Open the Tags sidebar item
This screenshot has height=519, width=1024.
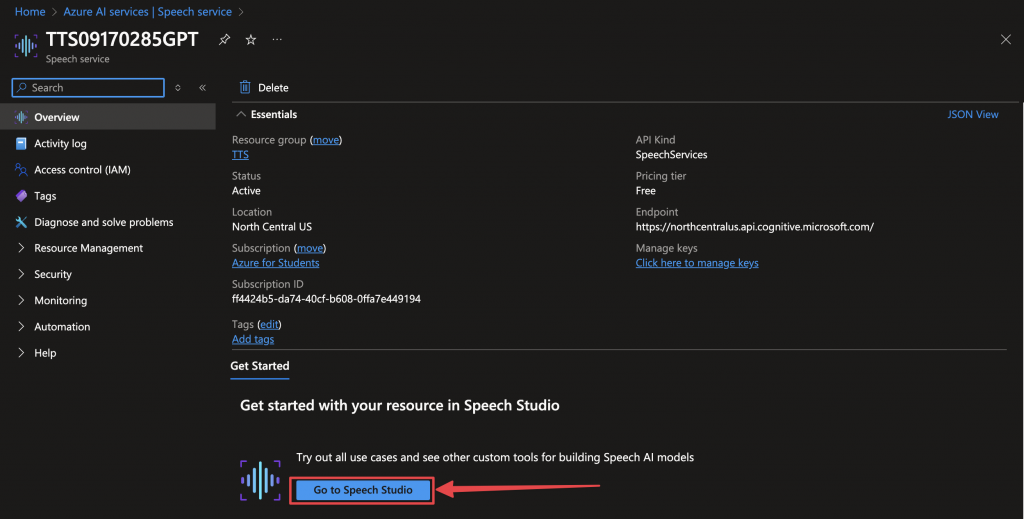coord(45,196)
